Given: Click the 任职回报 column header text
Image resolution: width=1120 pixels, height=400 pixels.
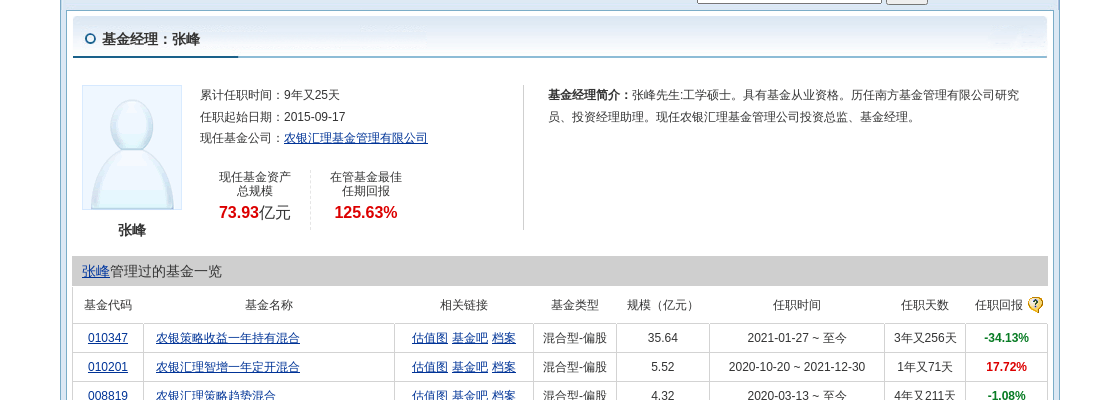Looking at the screenshot, I should pyautogui.click(x=999, y=305).
